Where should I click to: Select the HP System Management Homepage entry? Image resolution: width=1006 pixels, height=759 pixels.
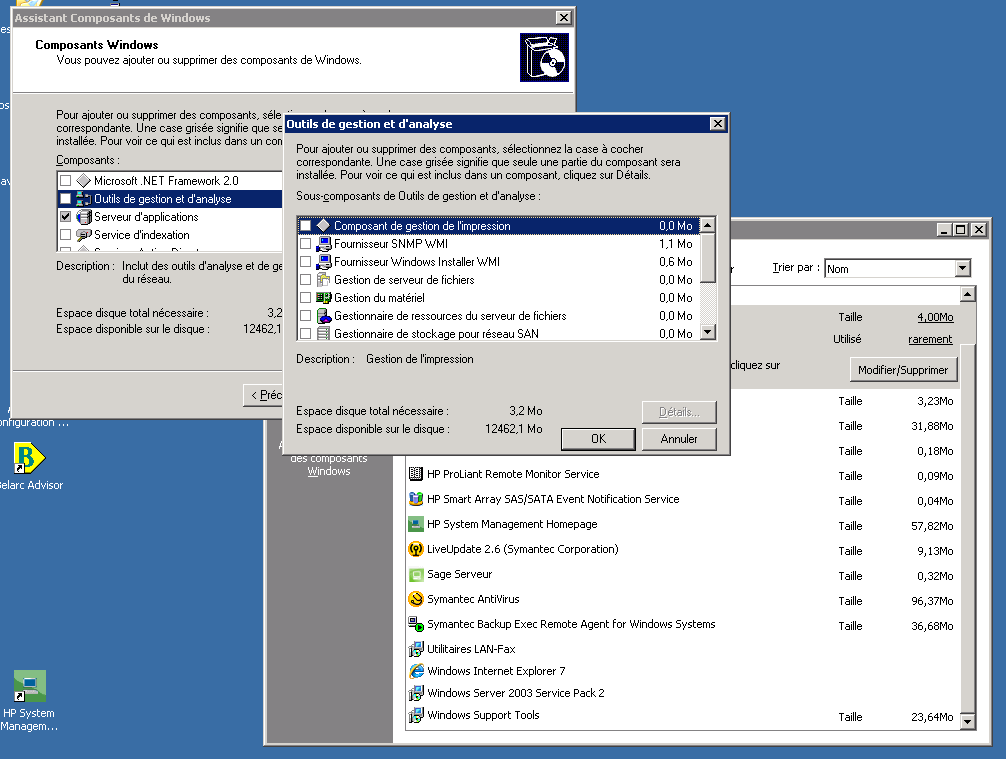(x=512, y=524)
